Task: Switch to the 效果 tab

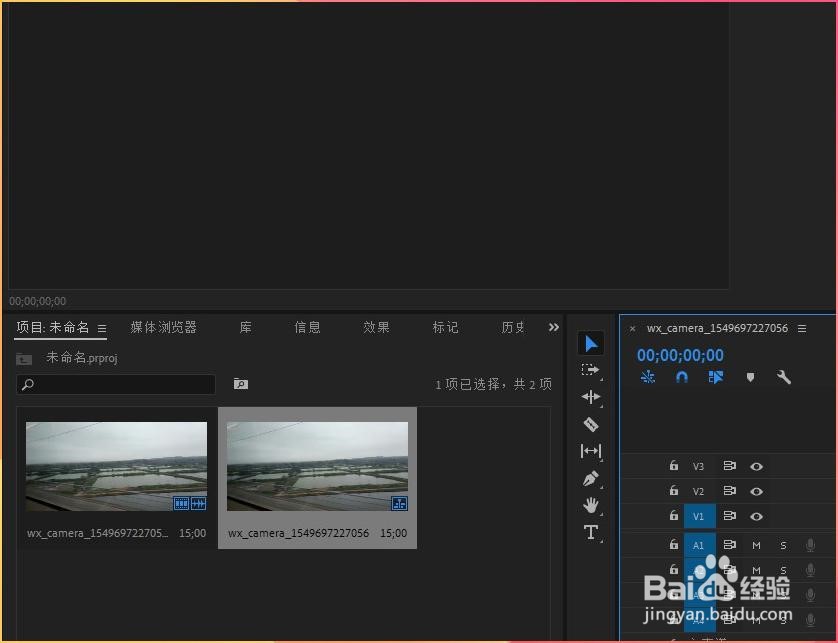Action: coord(376,327)
